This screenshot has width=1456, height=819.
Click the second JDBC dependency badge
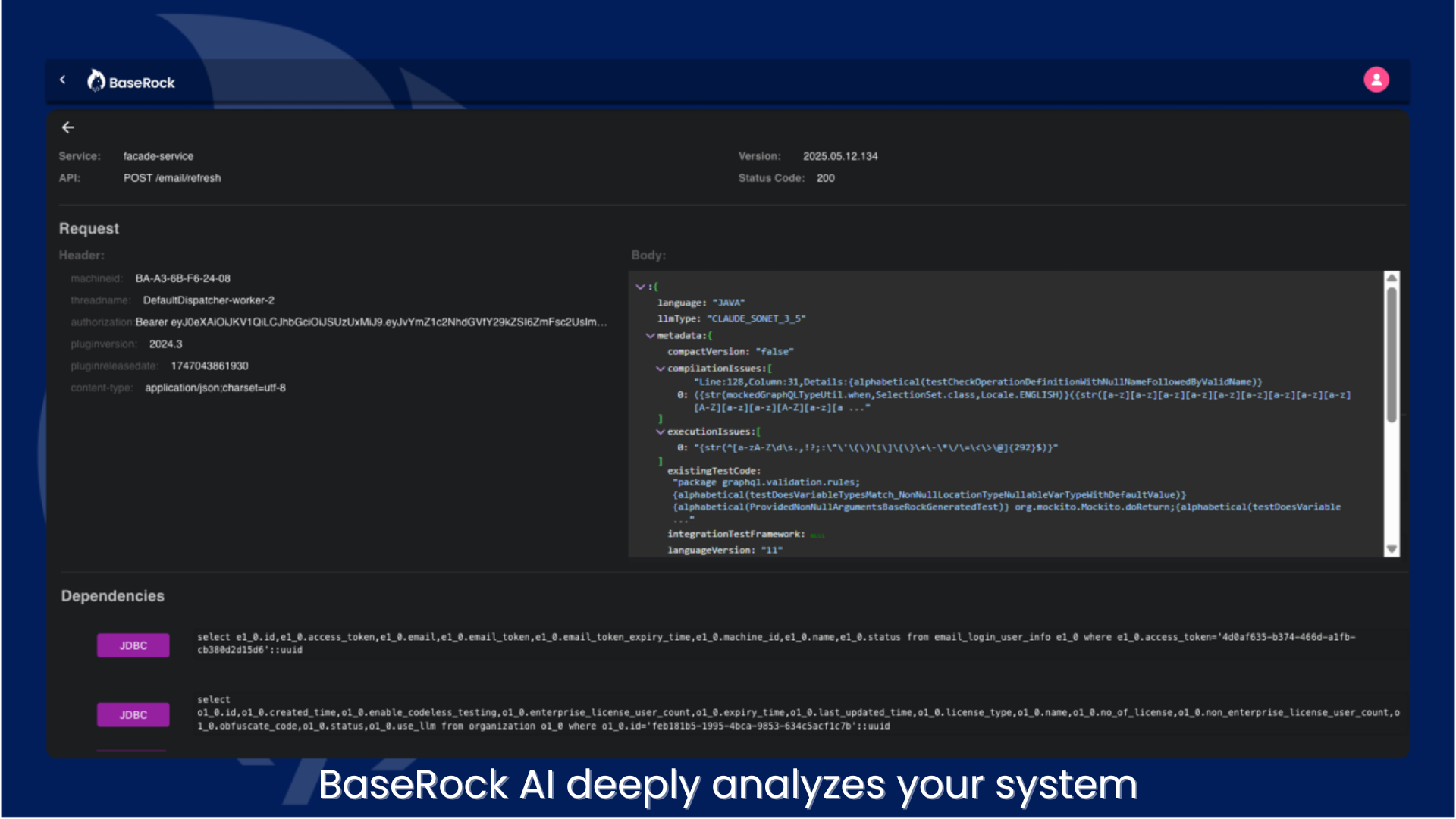(133, 714)
